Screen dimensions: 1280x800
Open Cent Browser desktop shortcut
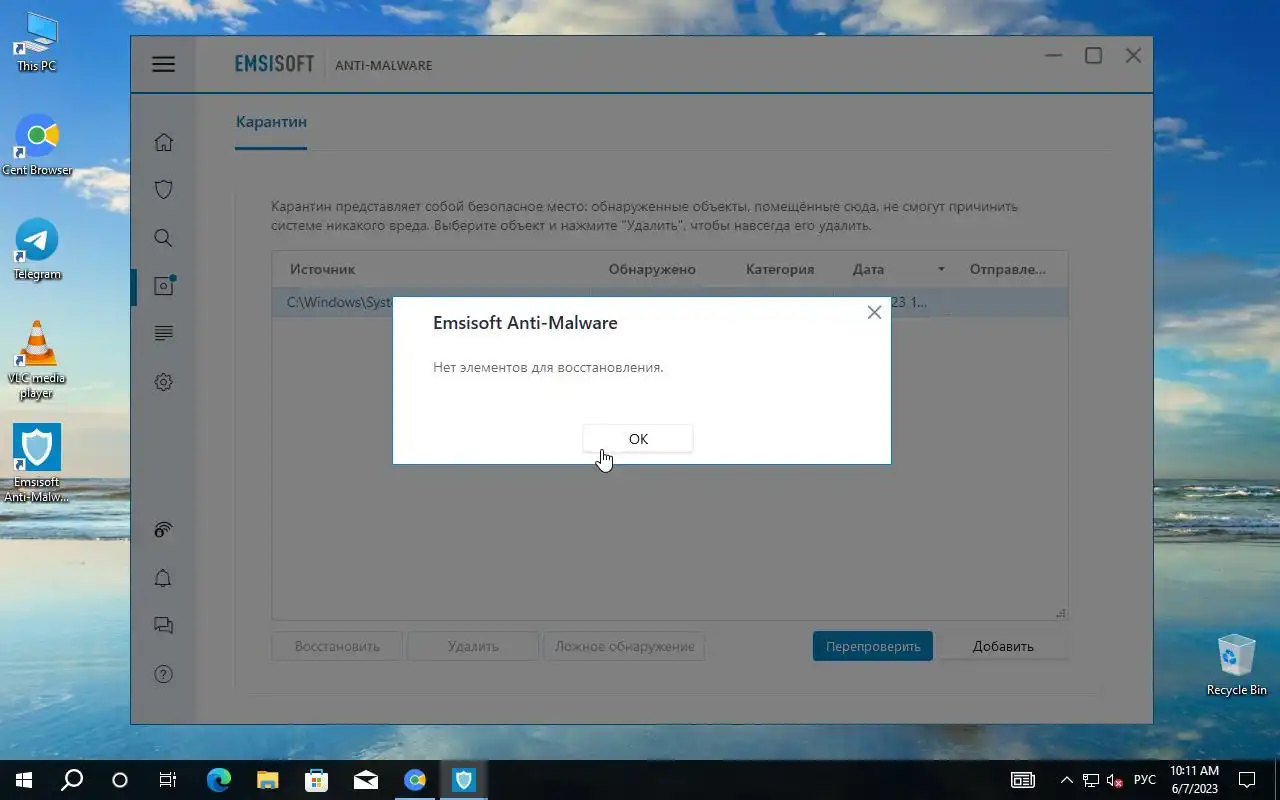[x=37, y=146]
